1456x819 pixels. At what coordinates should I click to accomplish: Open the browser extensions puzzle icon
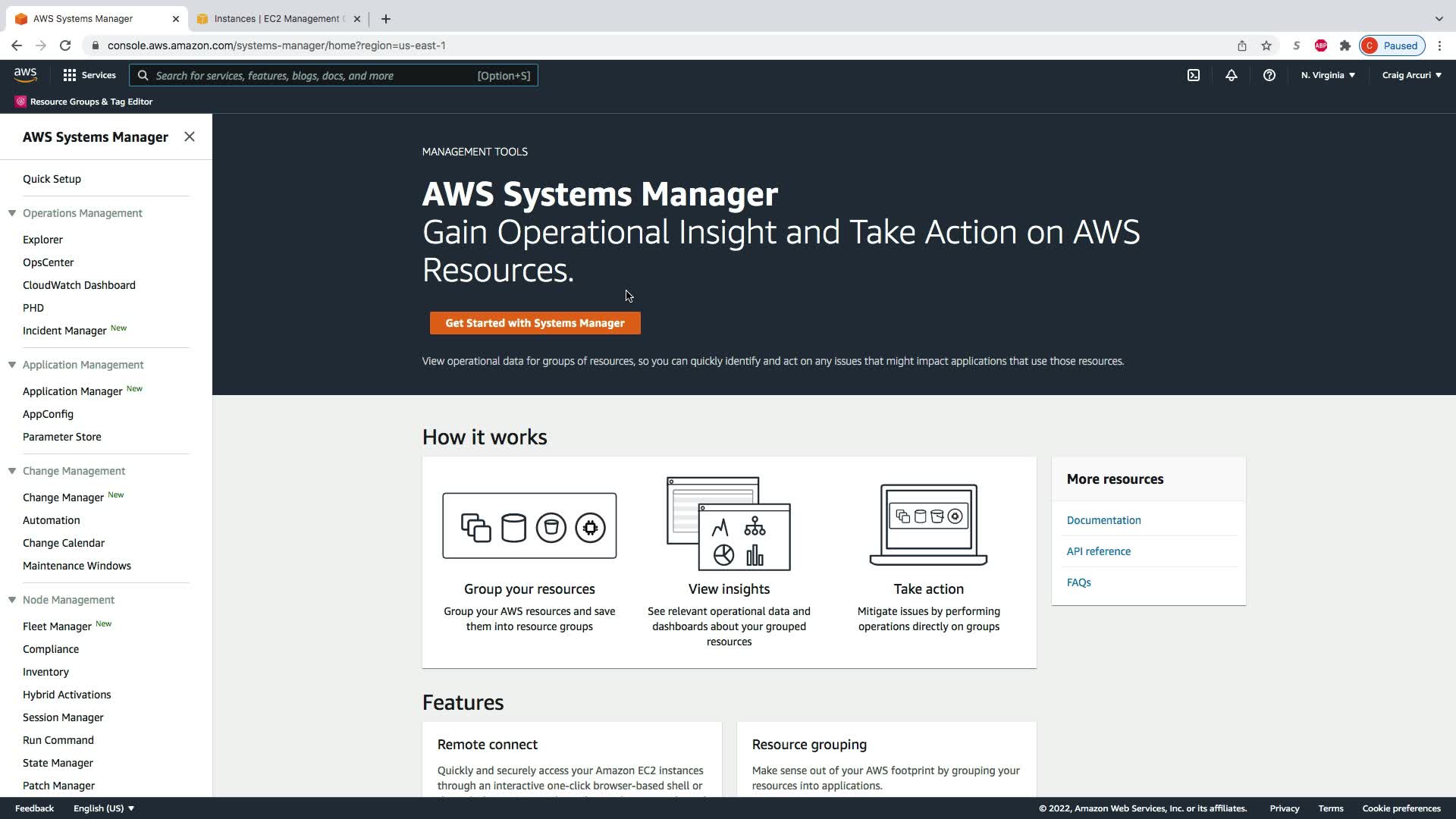1345,45
